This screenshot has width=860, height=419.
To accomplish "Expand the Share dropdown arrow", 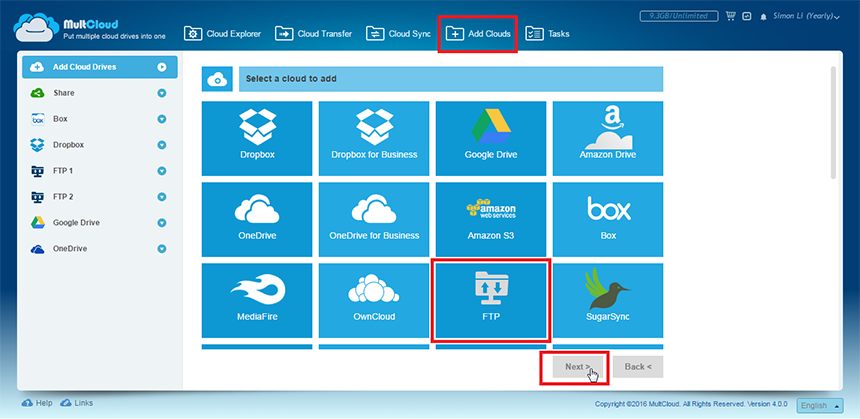I will click(162, 93).
